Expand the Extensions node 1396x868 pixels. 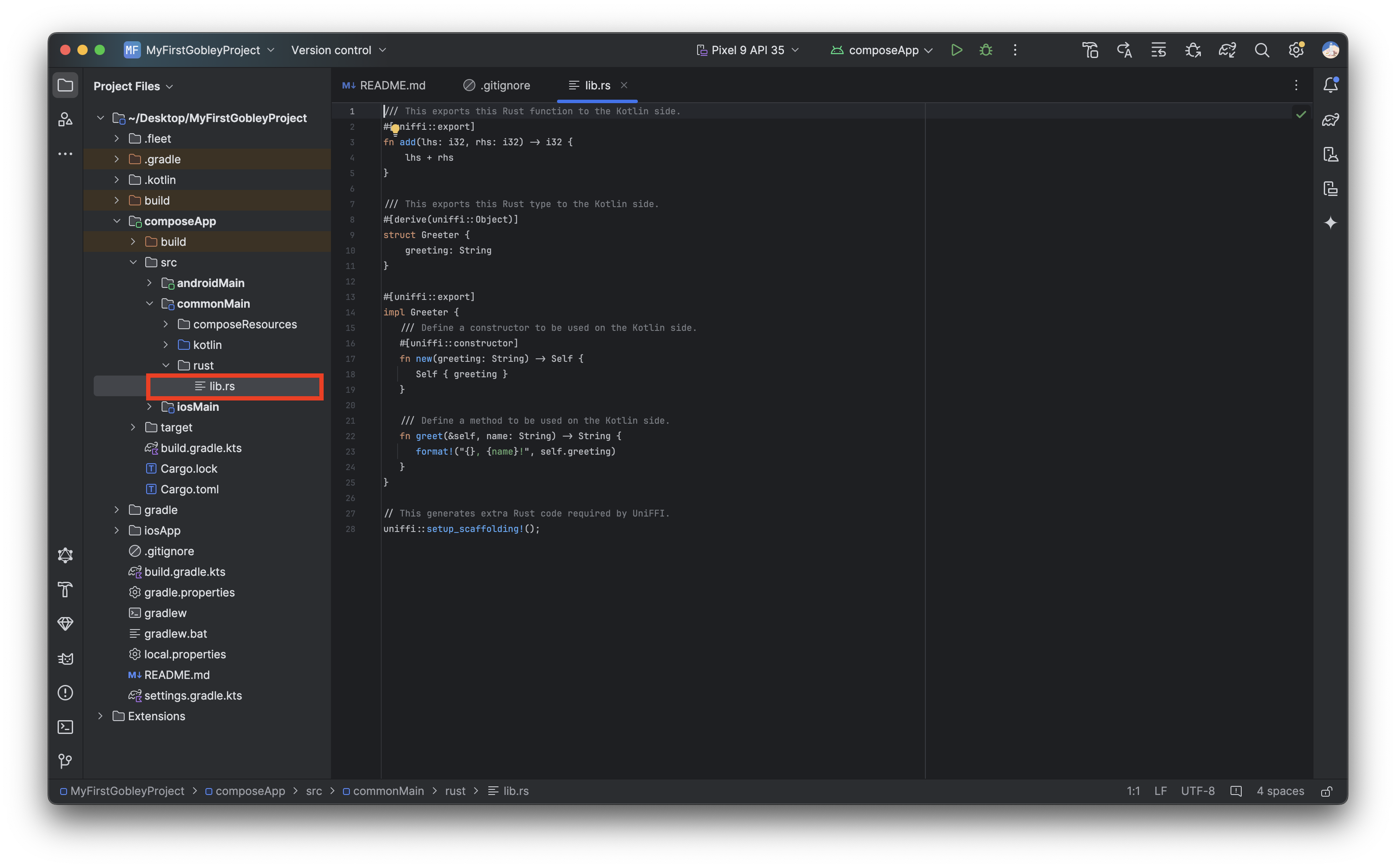101,716
